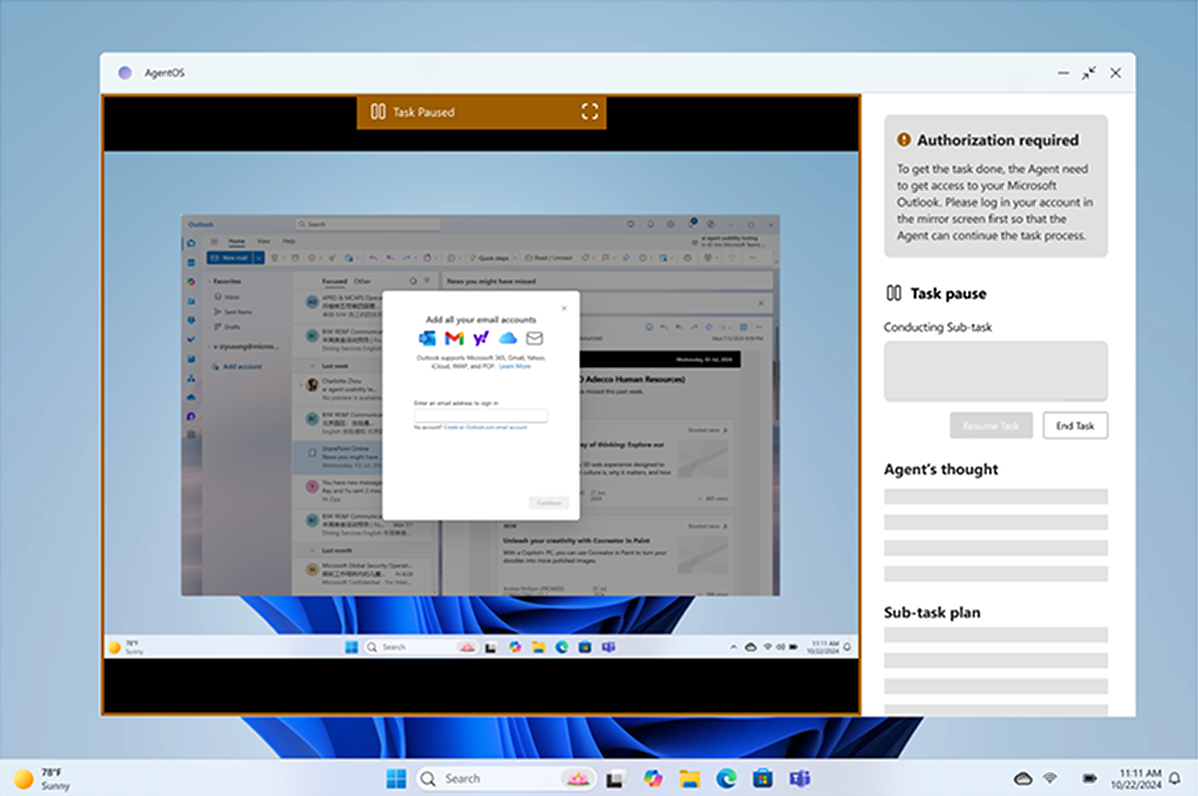The image size is (1198, 796).
Task: Open Microsoft Store on outer taskbar
Action: pos(763,778)
